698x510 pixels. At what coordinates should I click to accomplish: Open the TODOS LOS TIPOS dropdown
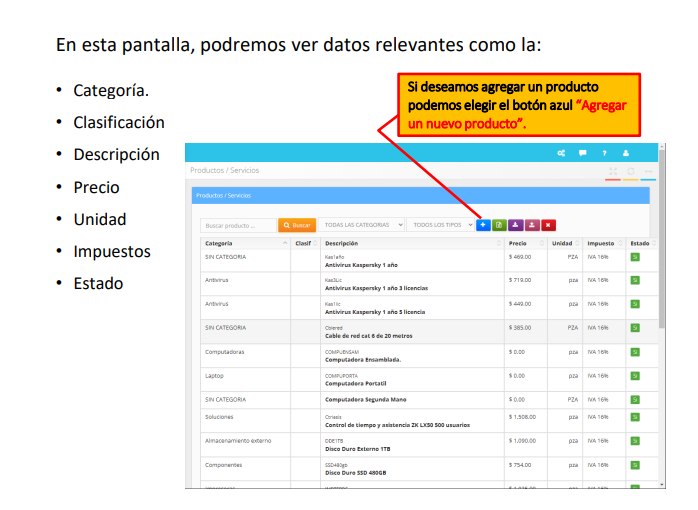click(442, 225)
